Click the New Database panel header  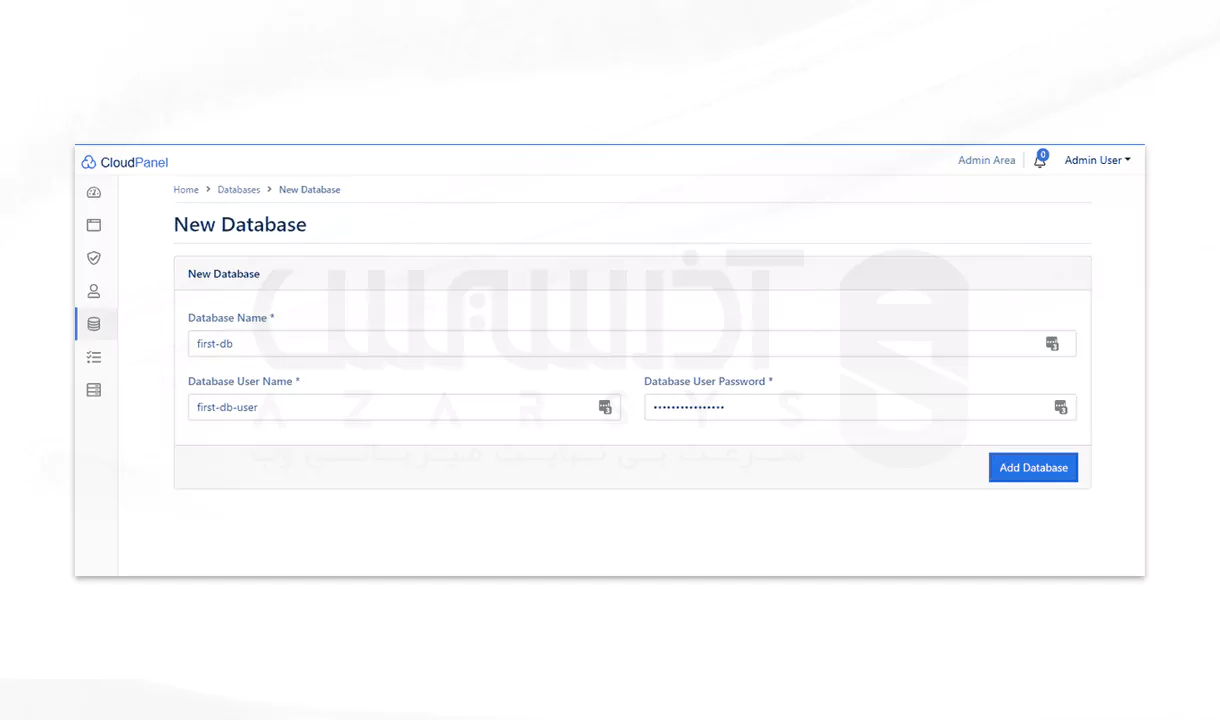(632, 274)
